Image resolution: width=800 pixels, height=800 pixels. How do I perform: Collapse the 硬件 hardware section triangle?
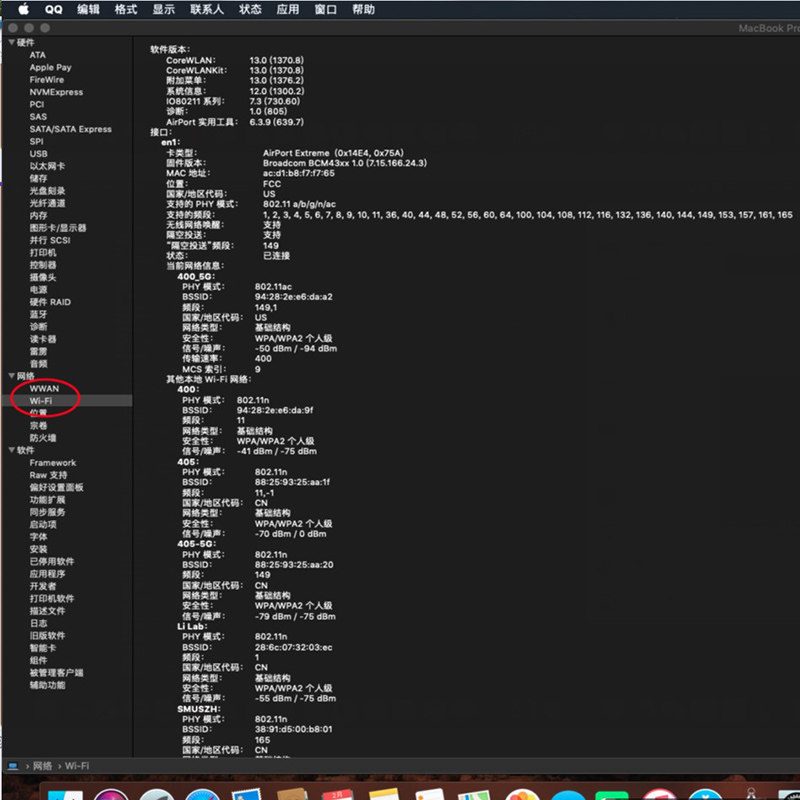[12, 42]
